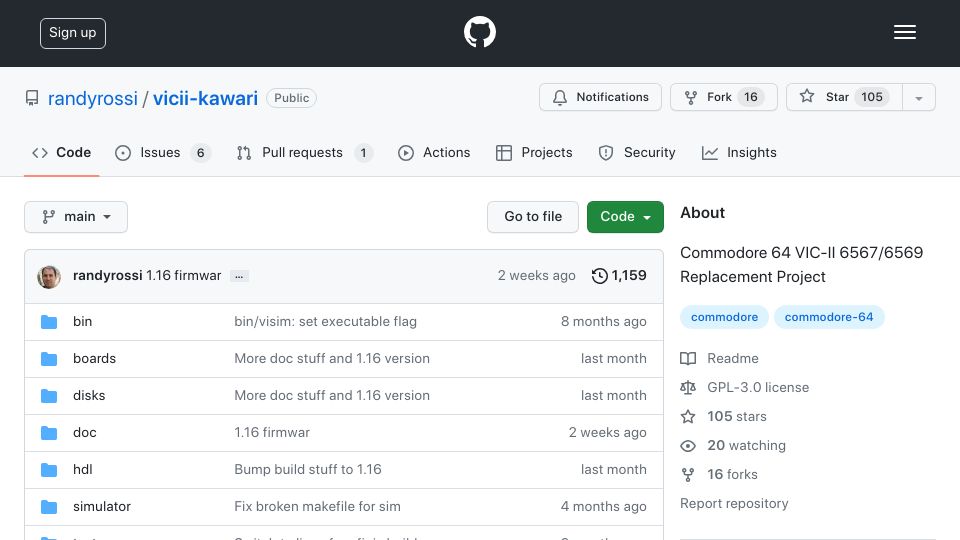Open the doc folder
This screenshot has width=960, height=540.
click(x=84, y=432)
